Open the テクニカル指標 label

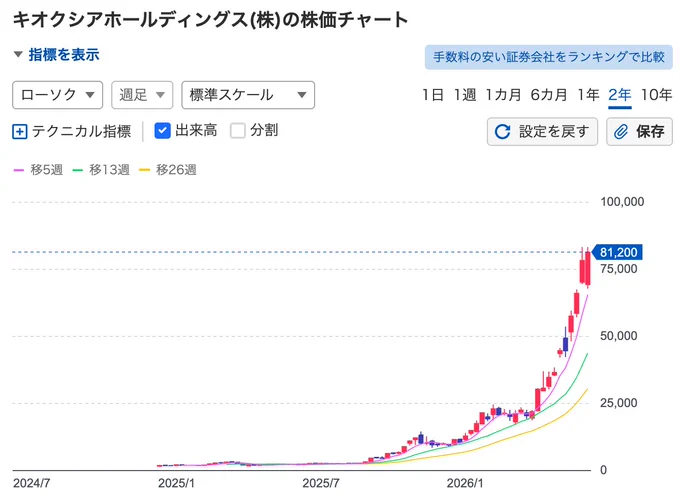(81, 131)
